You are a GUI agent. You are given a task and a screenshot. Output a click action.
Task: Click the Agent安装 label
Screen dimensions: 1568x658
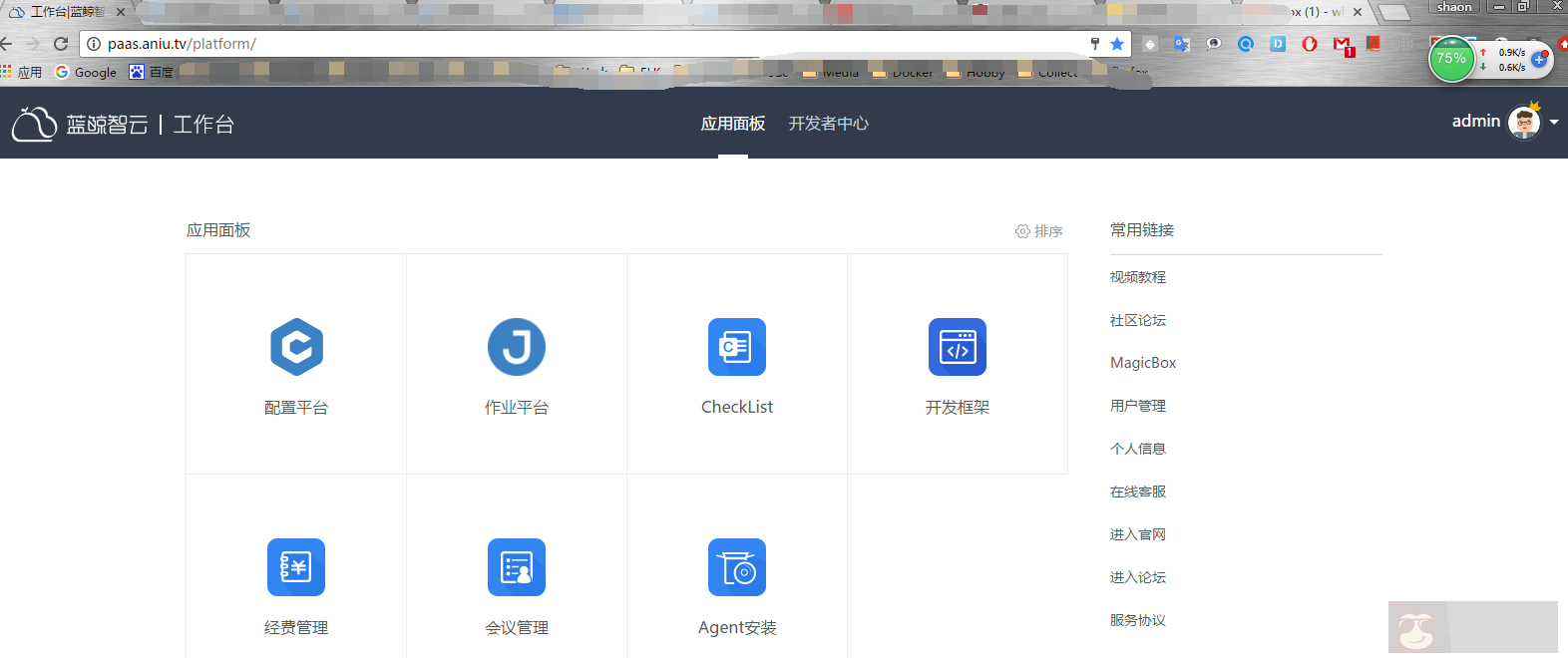pos(737,628)
